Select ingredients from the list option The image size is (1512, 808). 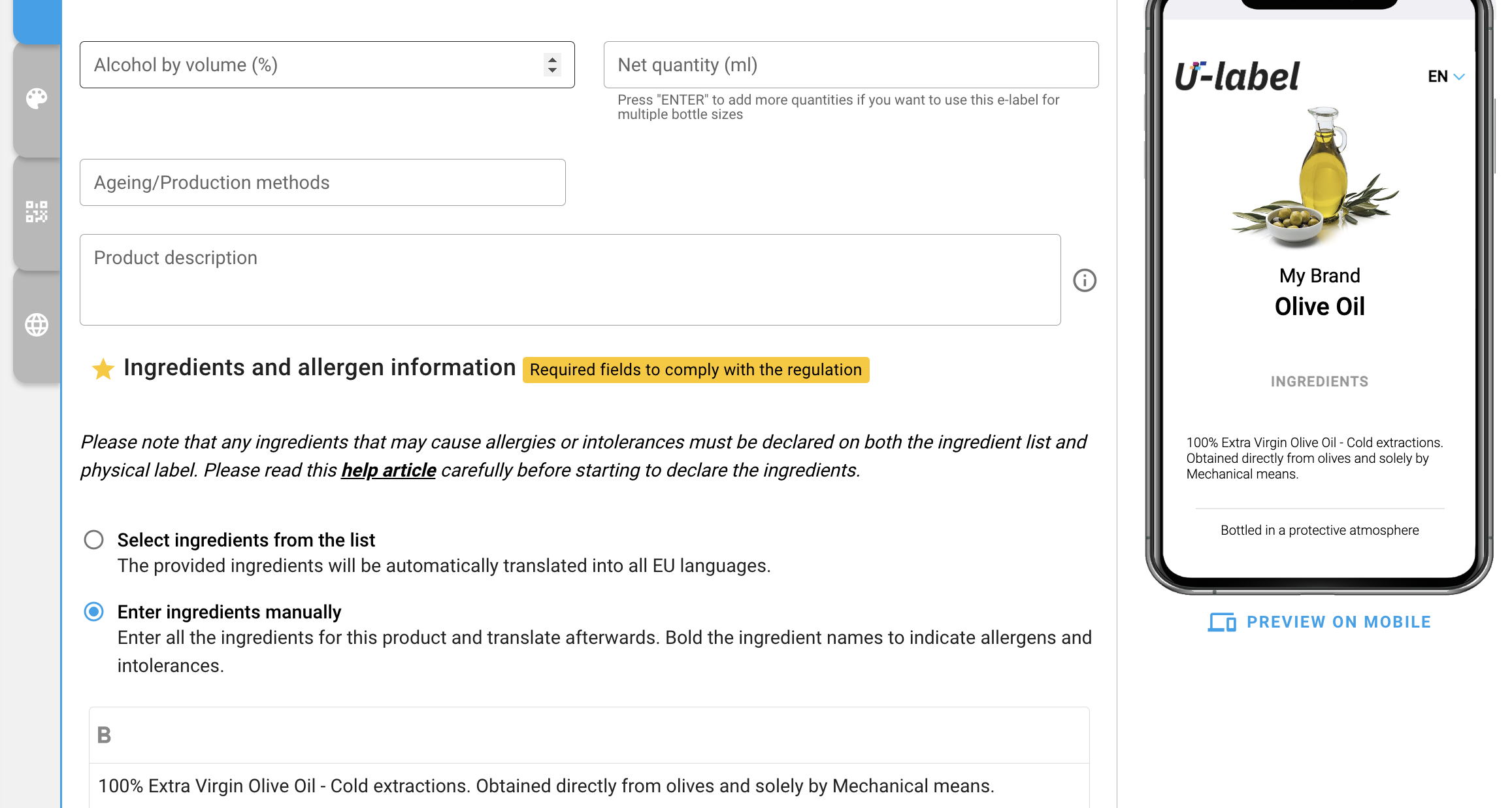coord(94,540)
